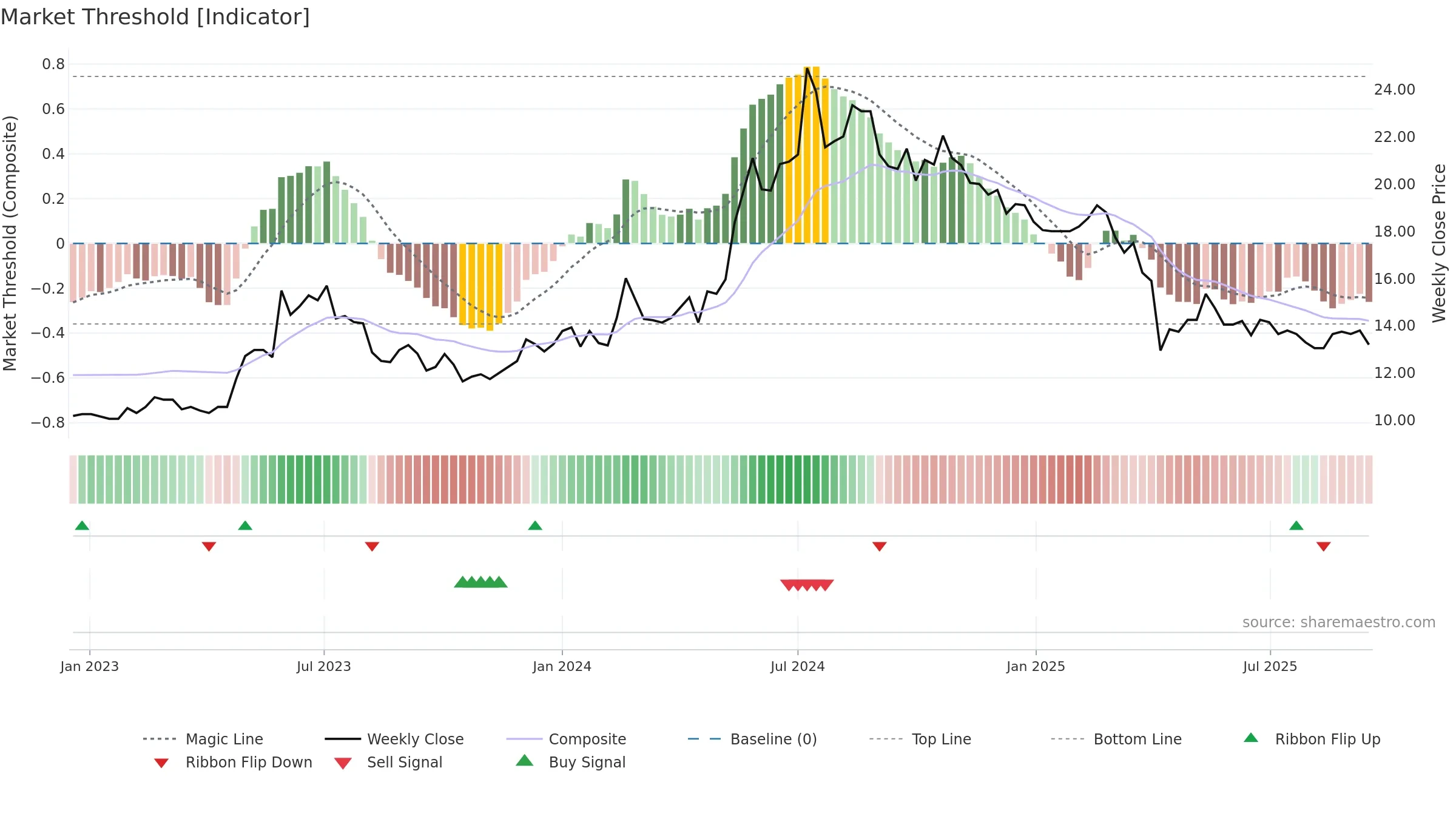The width and height of the screenshot is (1456, 819).
Task: Click the Jul 2024 x-axis label
Action: click(x=798, y=666)
